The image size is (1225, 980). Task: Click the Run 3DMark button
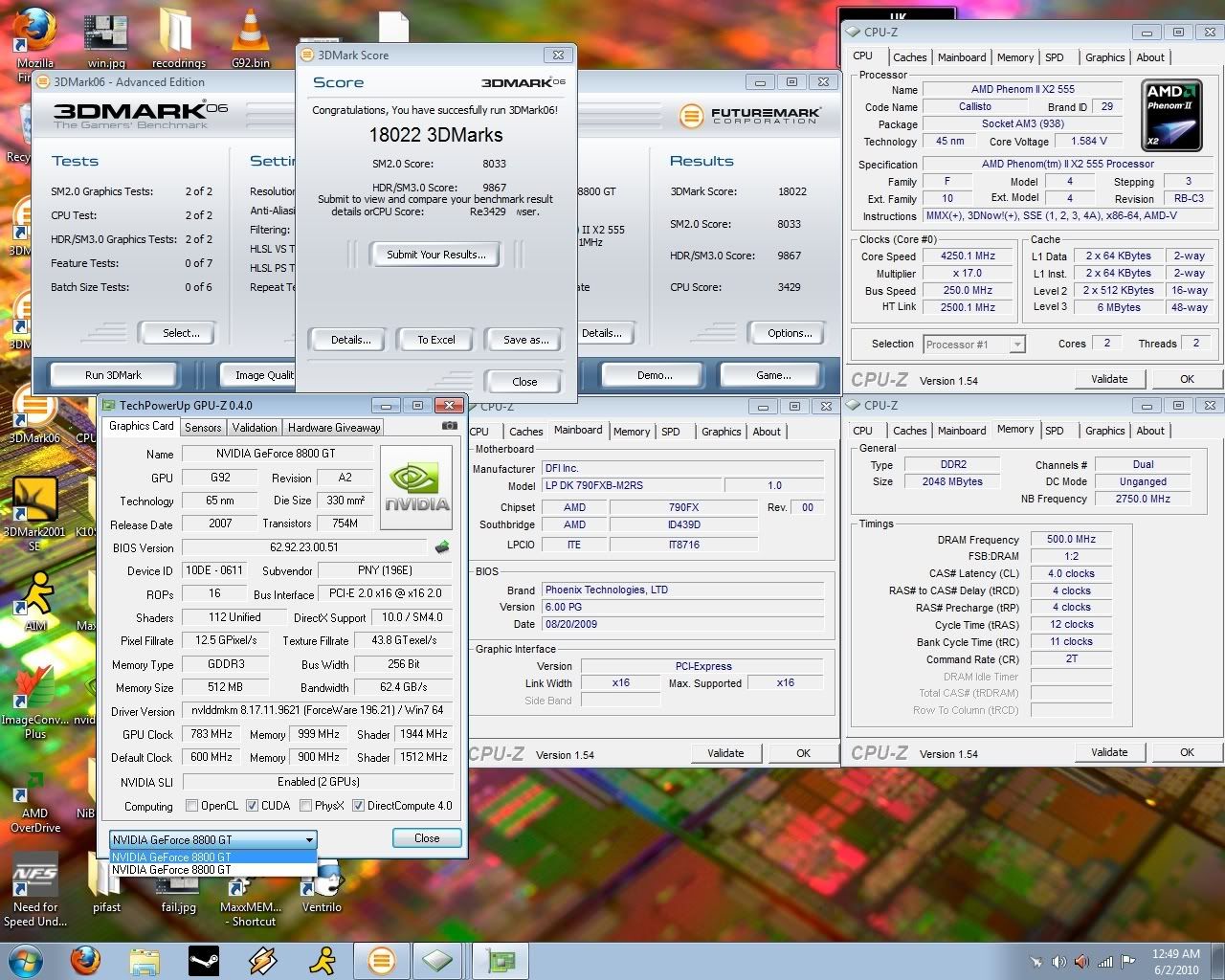[113, 375]
